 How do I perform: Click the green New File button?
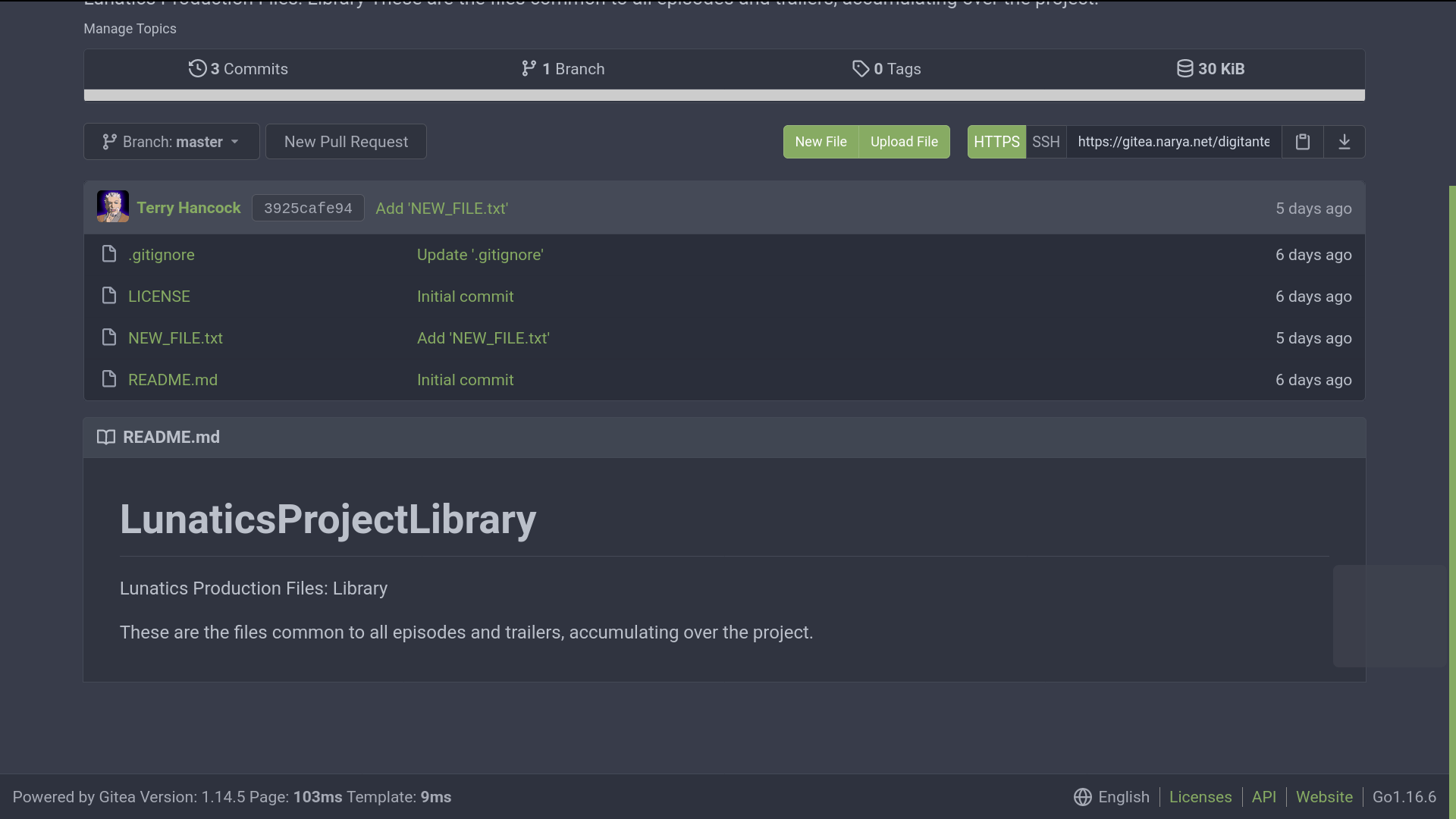pyautogui.click(x=821, y=142)
